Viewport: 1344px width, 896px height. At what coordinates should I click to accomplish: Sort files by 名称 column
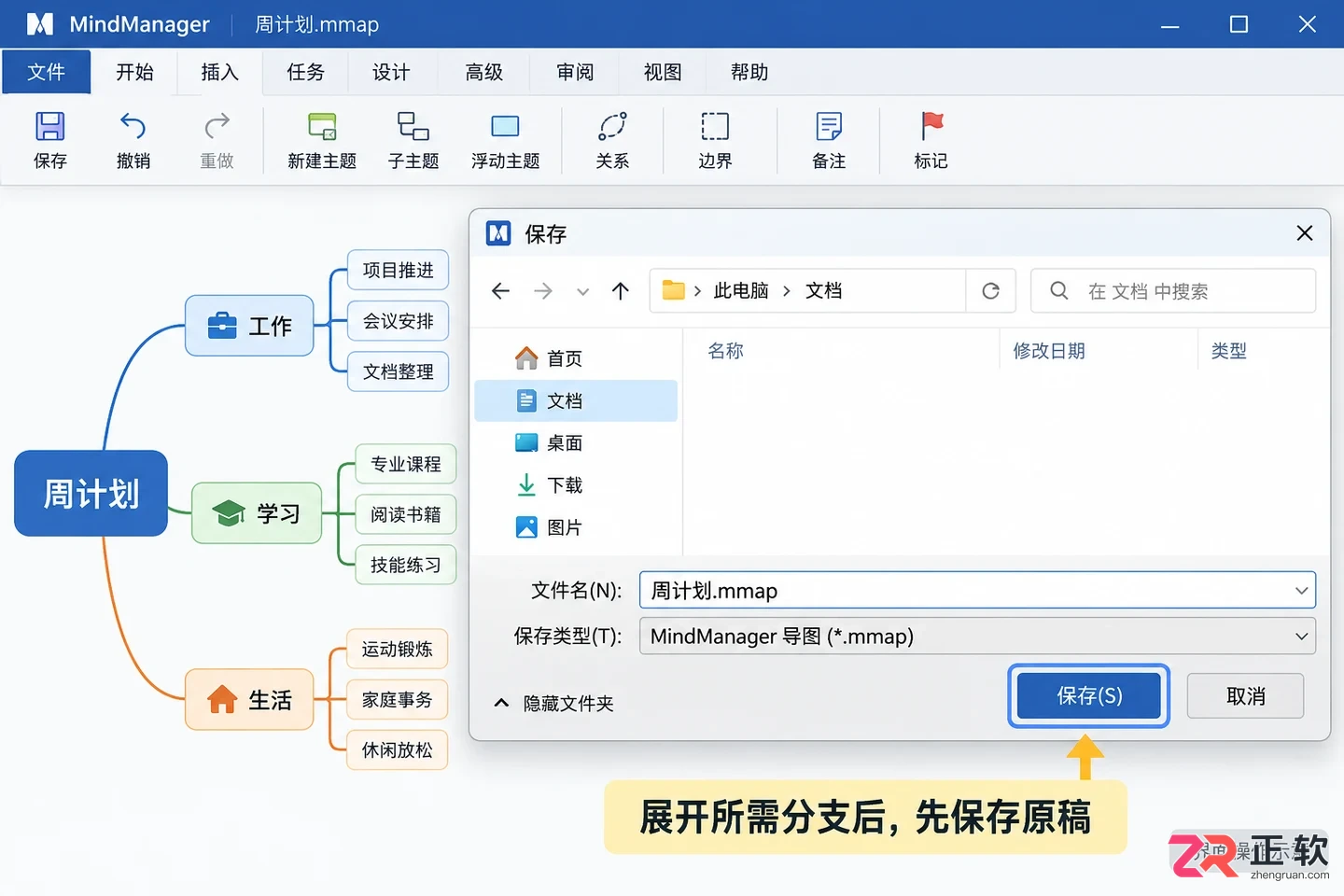pos(725,351)
